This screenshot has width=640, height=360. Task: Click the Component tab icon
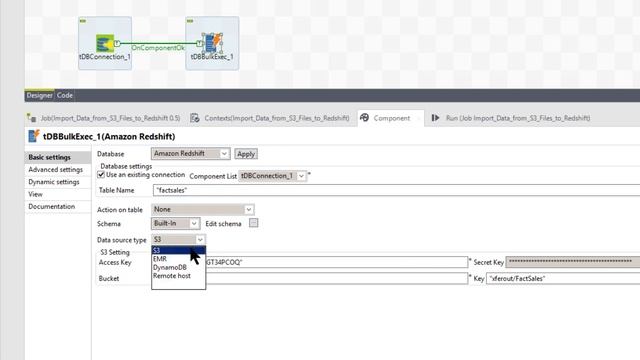pos(364,118)
